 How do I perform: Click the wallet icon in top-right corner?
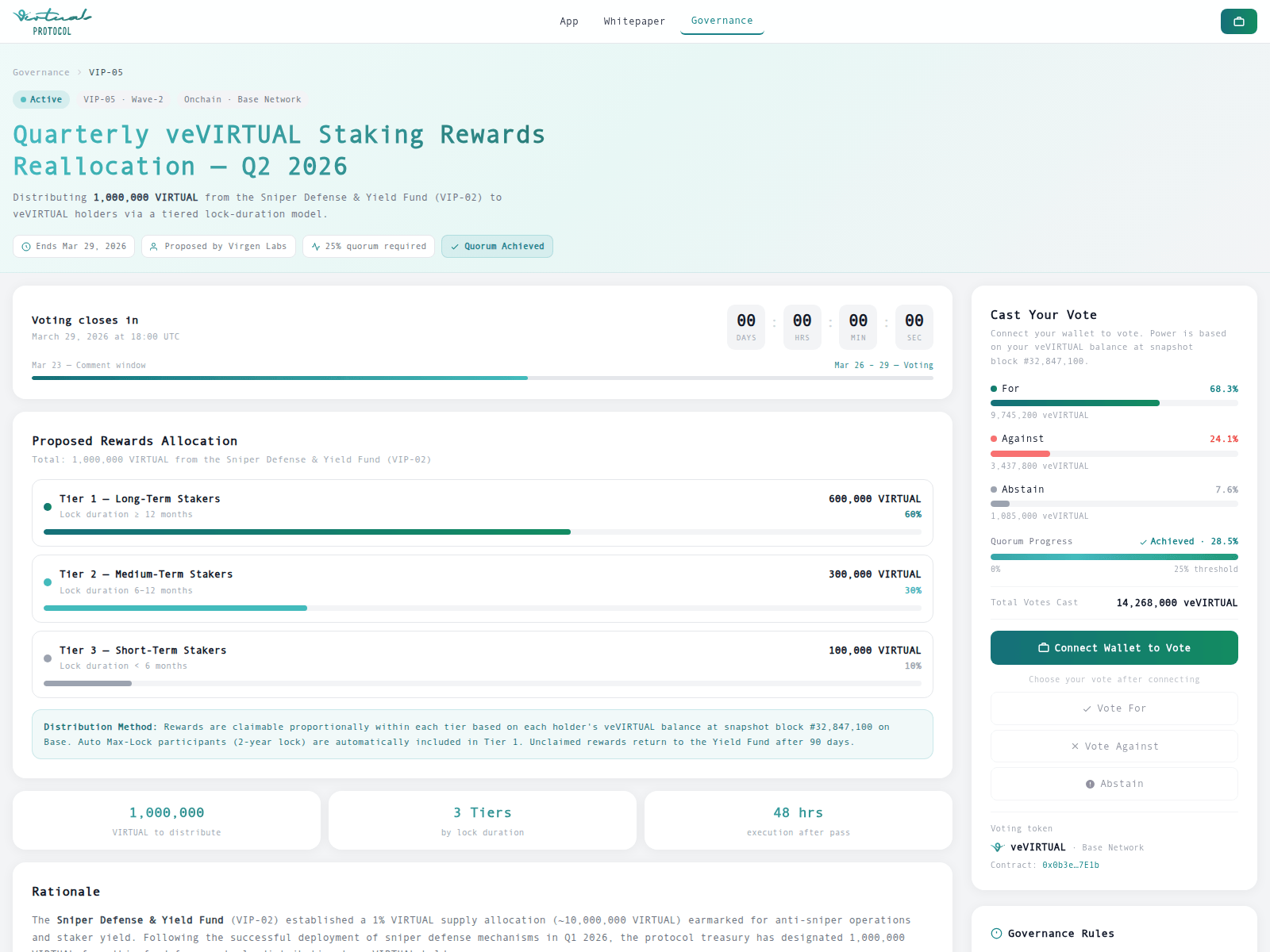click(1238, 21)
